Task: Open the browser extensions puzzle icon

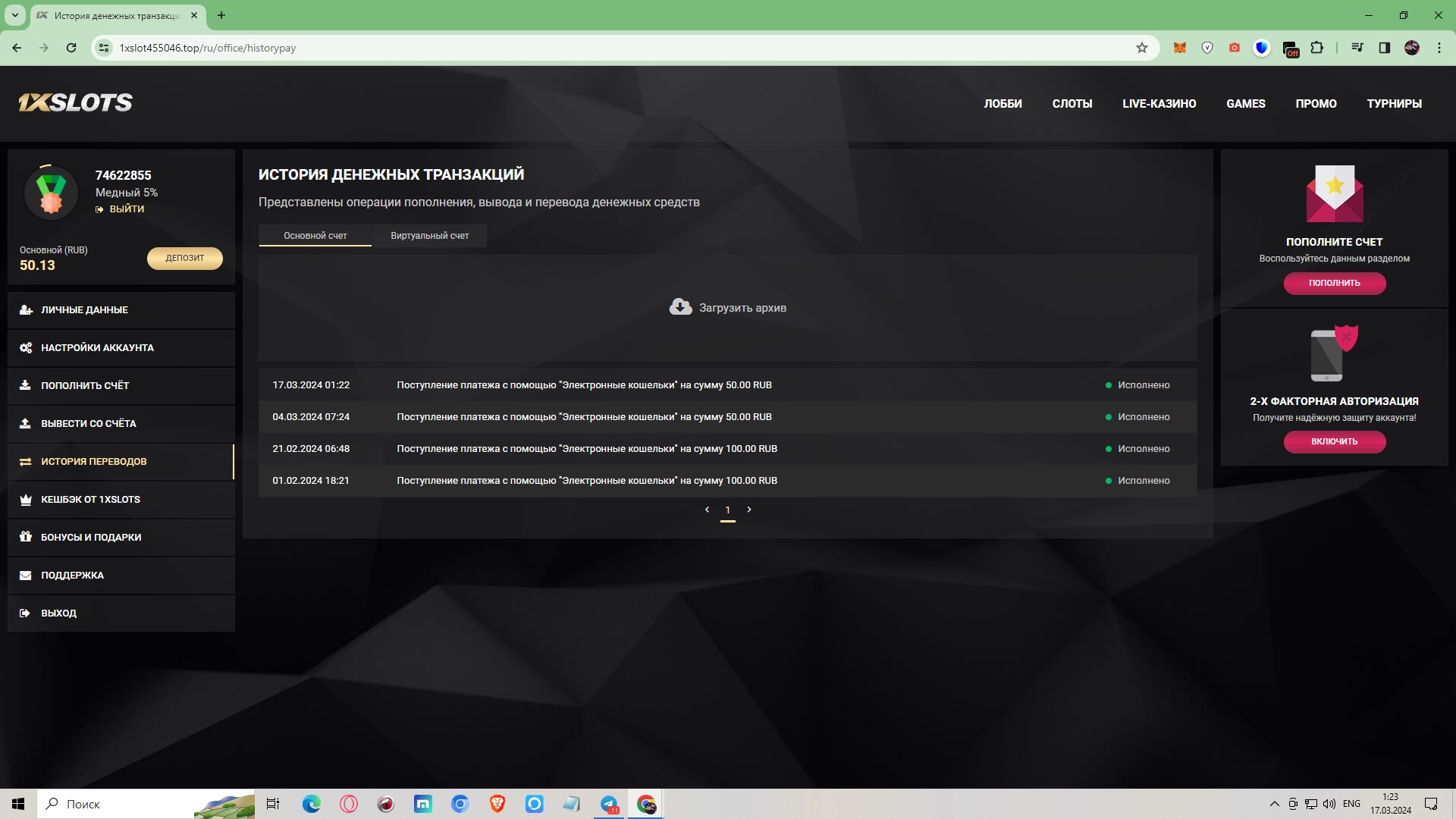Action: (x=1317, y=48)
